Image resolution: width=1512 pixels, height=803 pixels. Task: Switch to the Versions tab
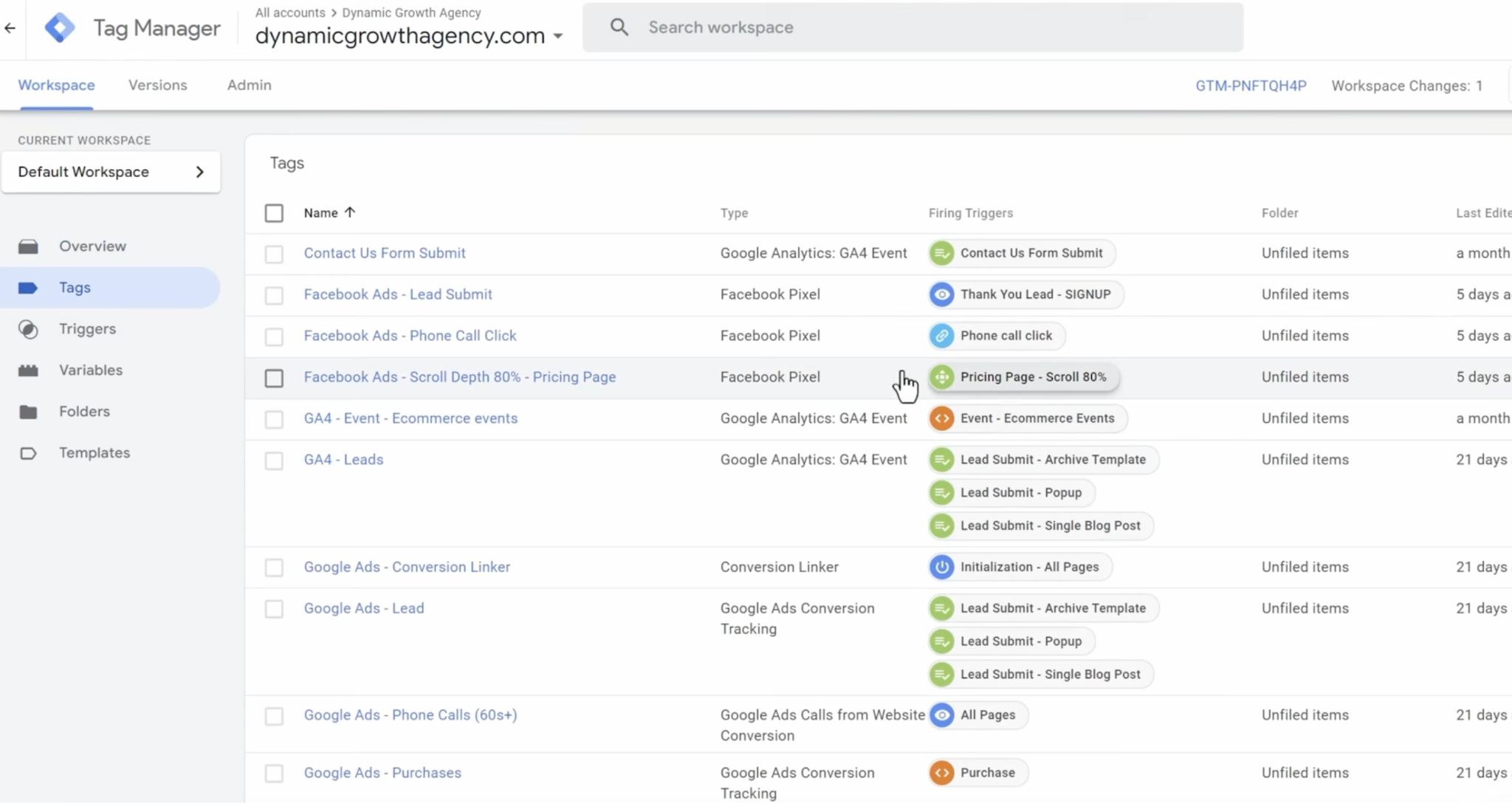[x=158, y=85]
